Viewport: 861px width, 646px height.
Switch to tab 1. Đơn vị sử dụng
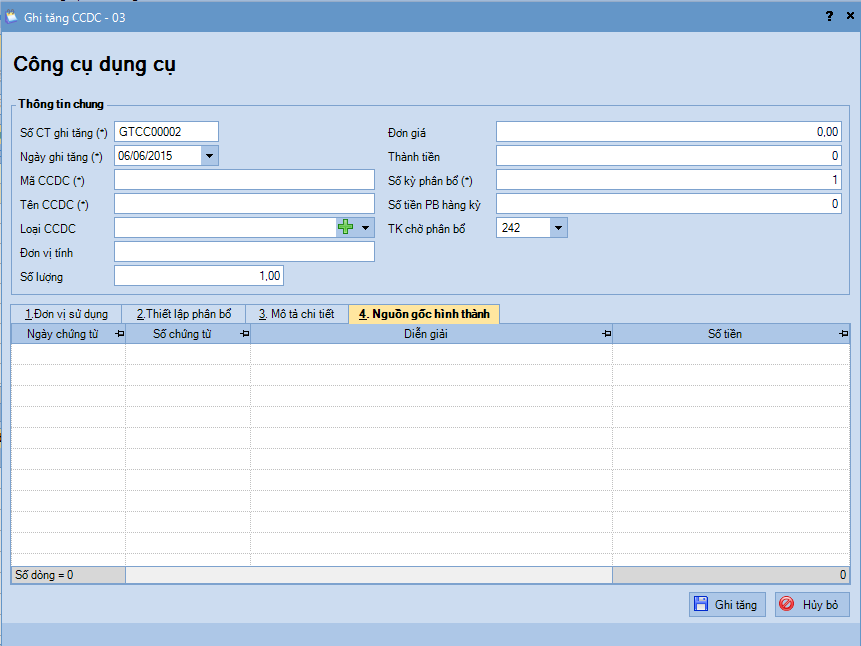click(66, 314)
